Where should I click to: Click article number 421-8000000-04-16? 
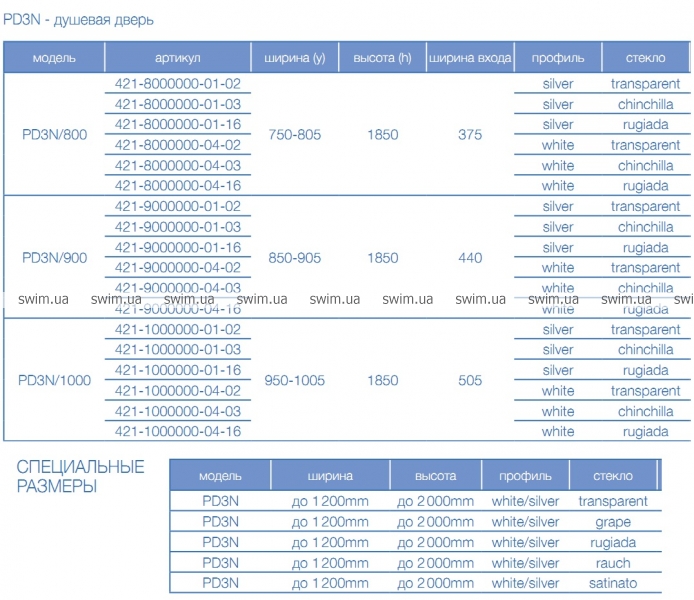point(178,186)
